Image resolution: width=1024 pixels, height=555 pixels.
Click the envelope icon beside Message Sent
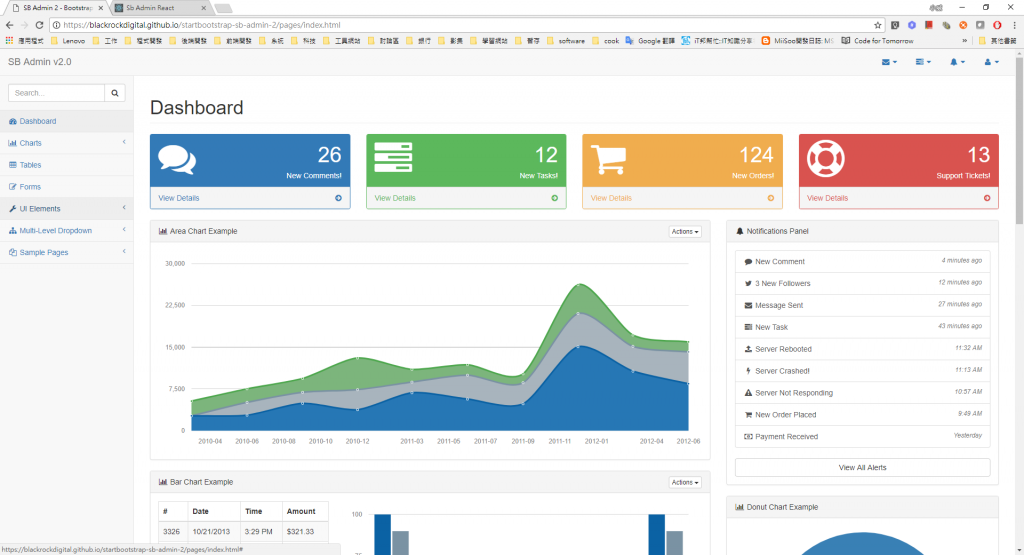[748, 306]
